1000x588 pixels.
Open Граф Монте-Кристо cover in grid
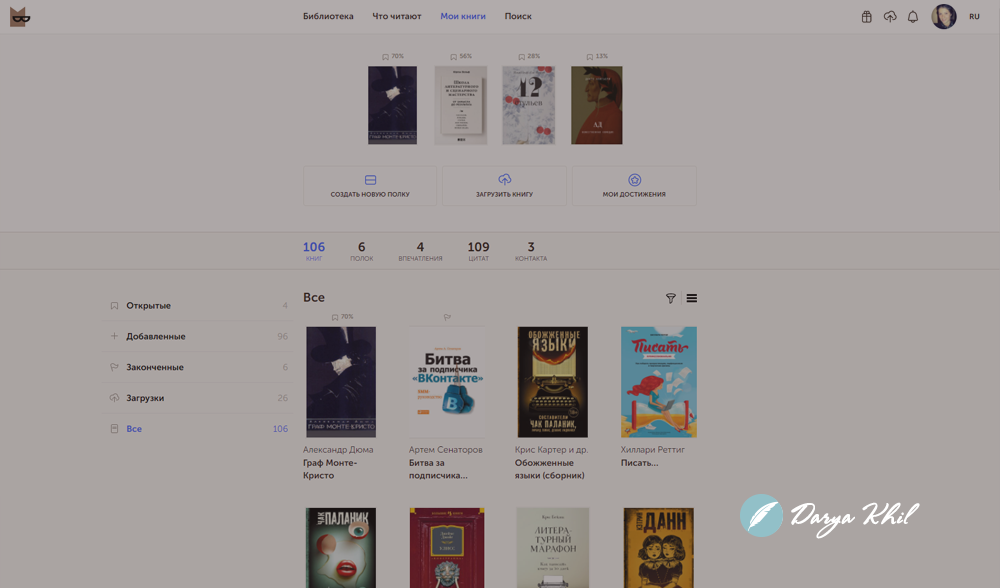341,382
